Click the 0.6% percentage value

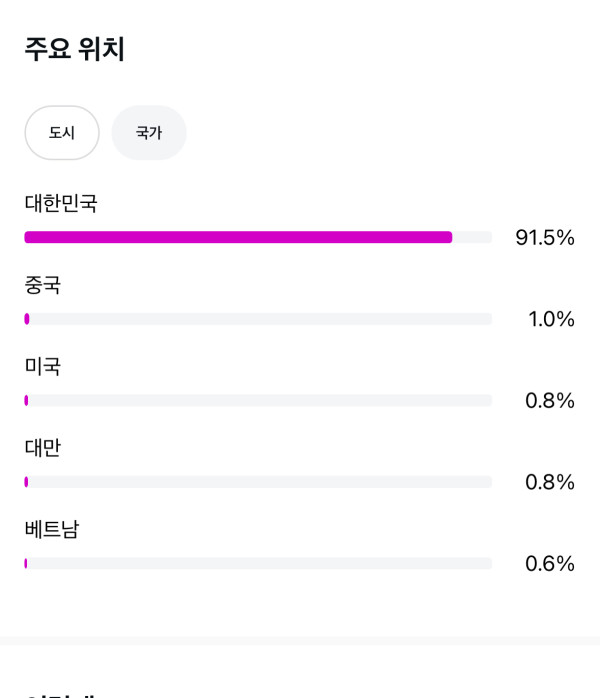tap(550, 564)
